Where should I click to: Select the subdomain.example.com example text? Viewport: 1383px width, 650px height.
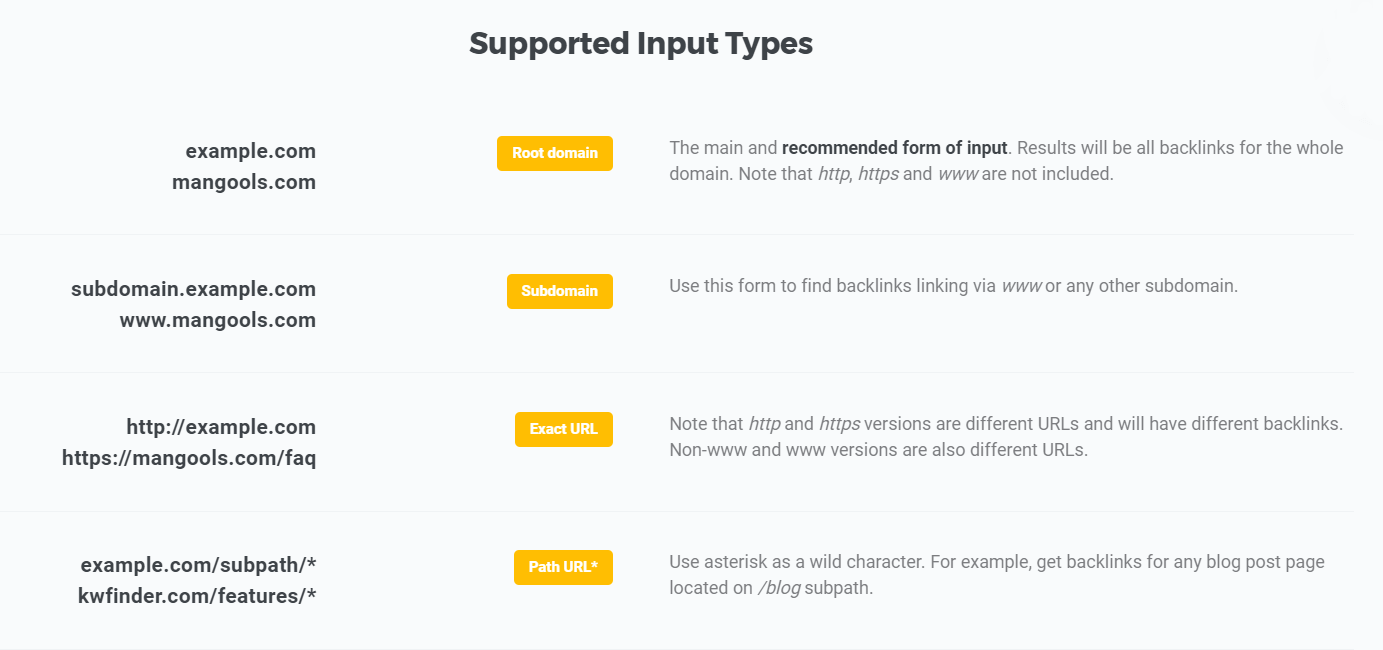[x=193, y=289]
